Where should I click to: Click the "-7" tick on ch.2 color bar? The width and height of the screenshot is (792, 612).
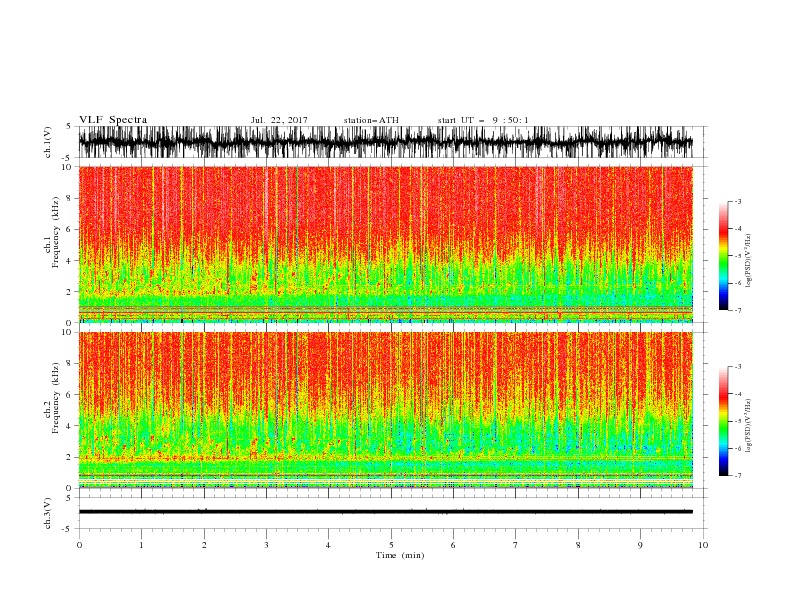coord(737,475)
